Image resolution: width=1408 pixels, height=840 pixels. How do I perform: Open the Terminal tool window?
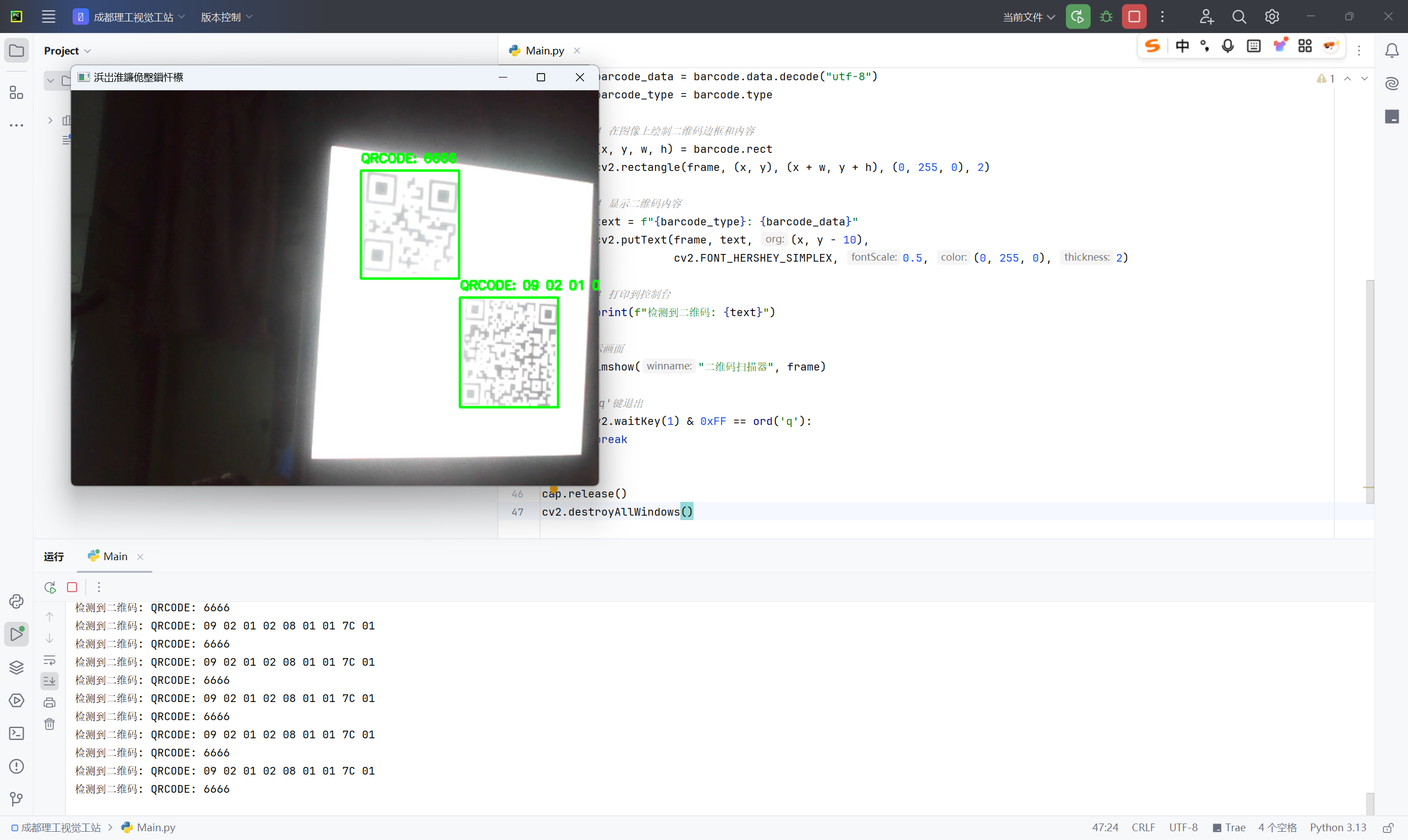point(16,733)
